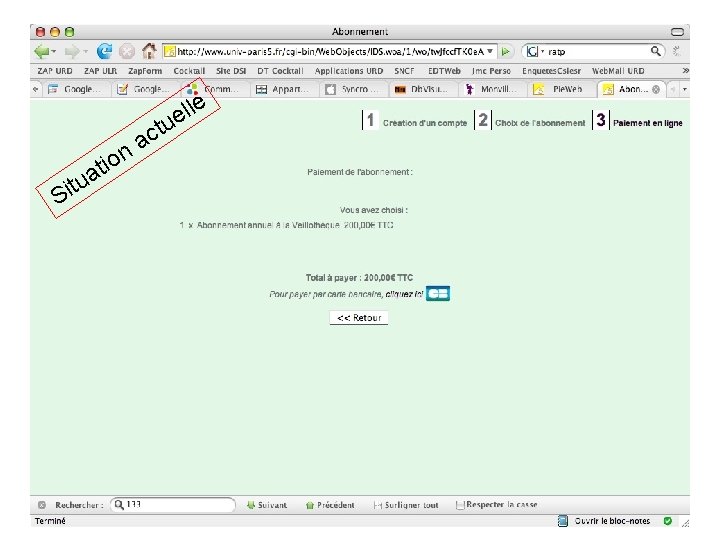Open the back button history dropdown
This screenshot has height=540, width=720.
[x=54, y=51]
